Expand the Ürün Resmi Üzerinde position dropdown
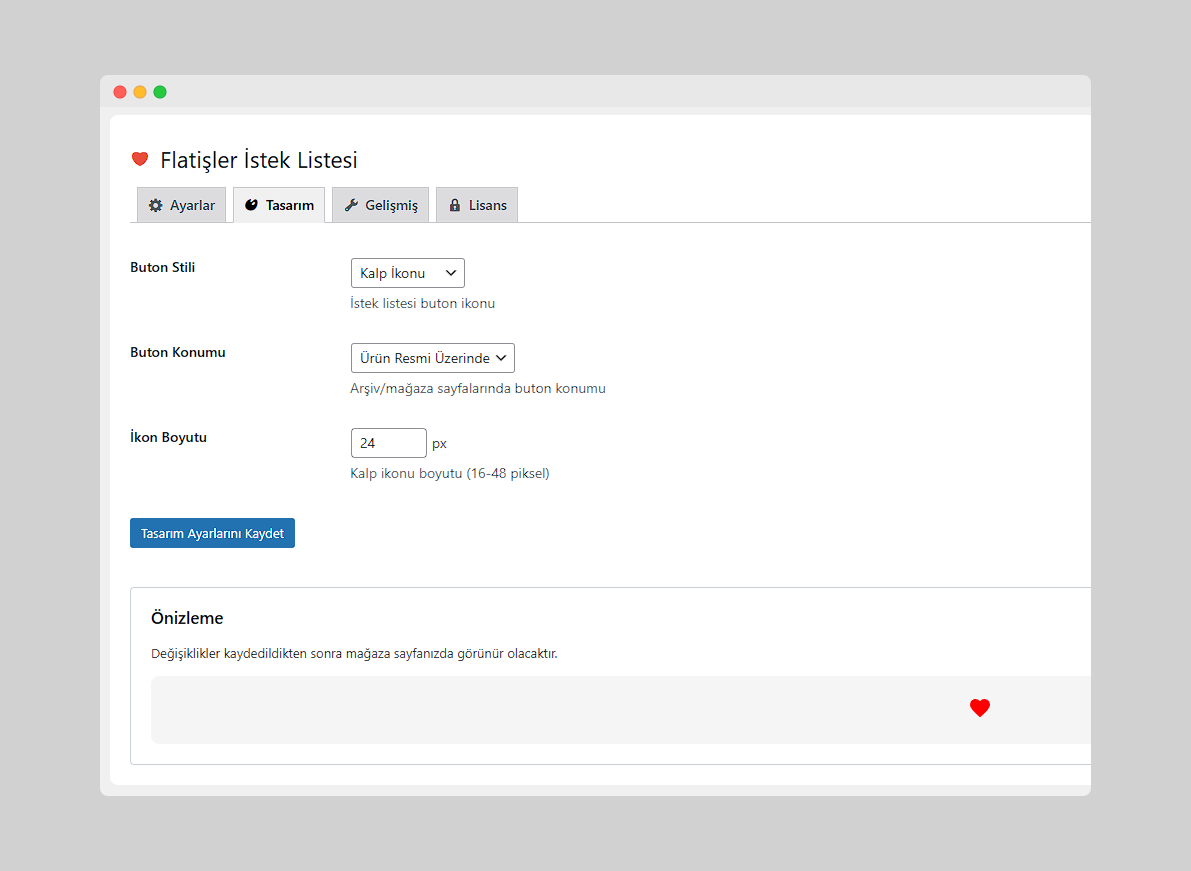The height and width of the screenshot is (871, 1191). [432, 358]
